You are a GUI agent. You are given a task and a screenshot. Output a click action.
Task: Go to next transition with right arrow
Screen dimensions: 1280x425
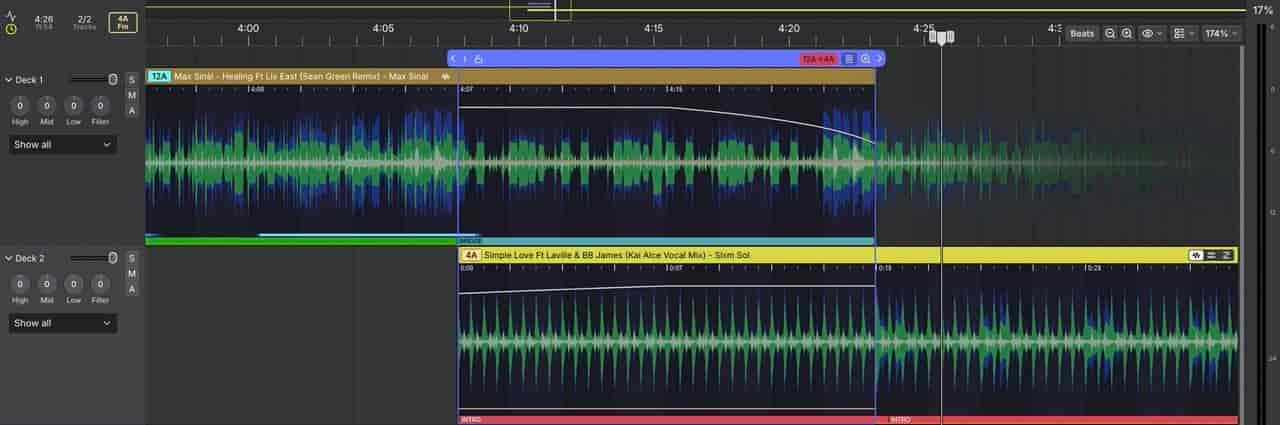(879, 59)
